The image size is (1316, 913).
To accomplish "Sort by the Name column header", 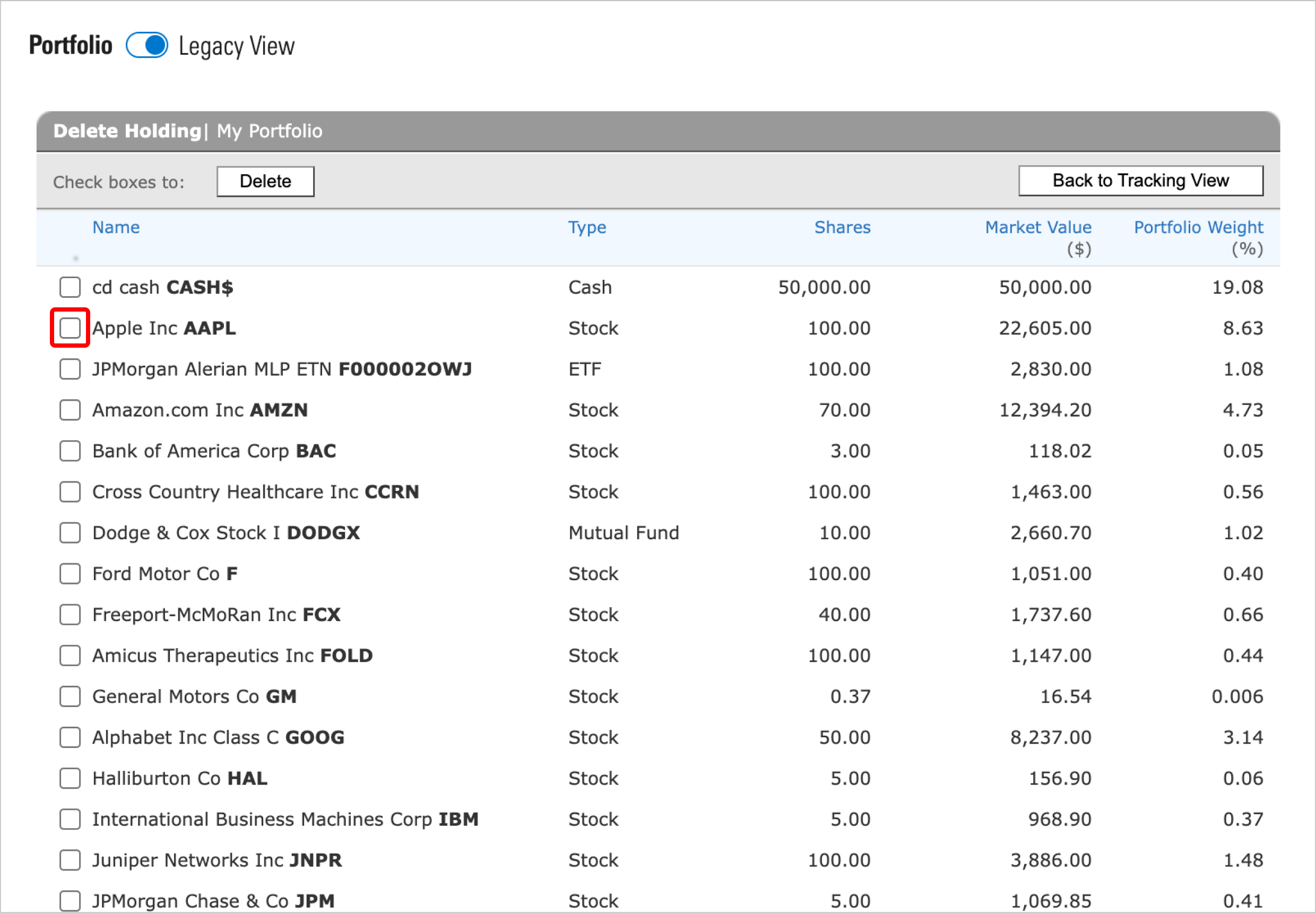I will coord(116,227).
